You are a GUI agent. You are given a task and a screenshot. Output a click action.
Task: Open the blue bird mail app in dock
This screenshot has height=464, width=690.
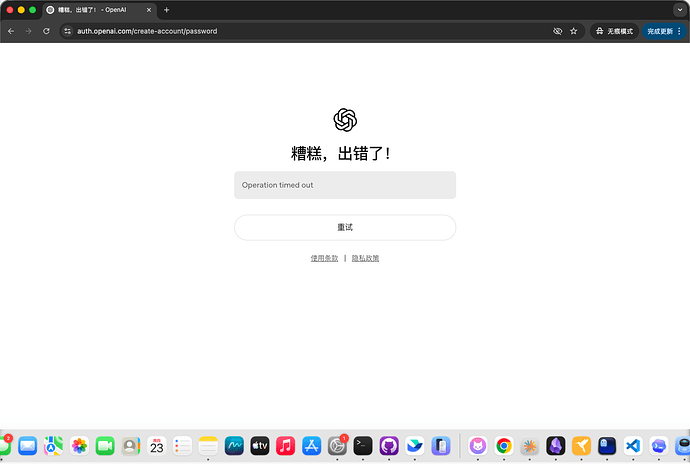415,446
